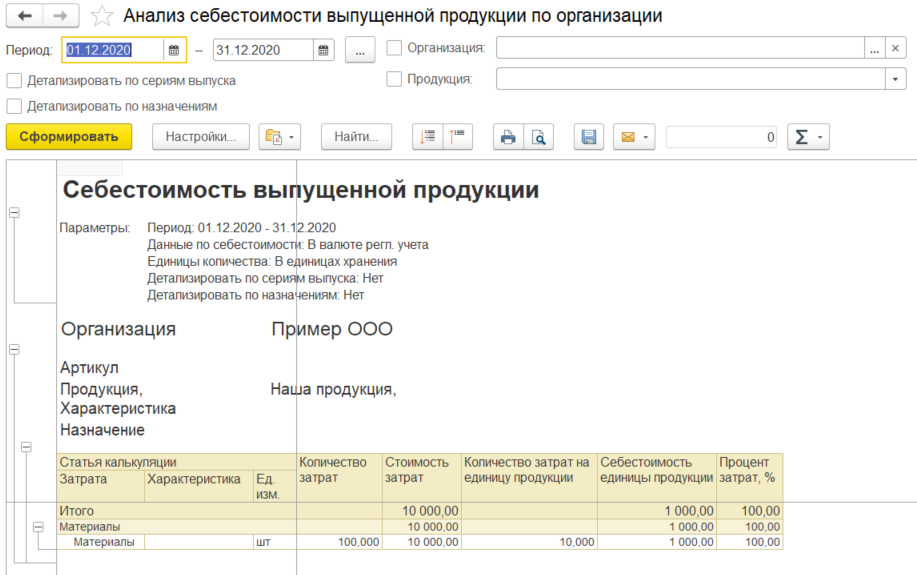Click the Организация input field
The width and height of the screenshot is (917, 575).
pyautogui.click(x=680, y=48)
